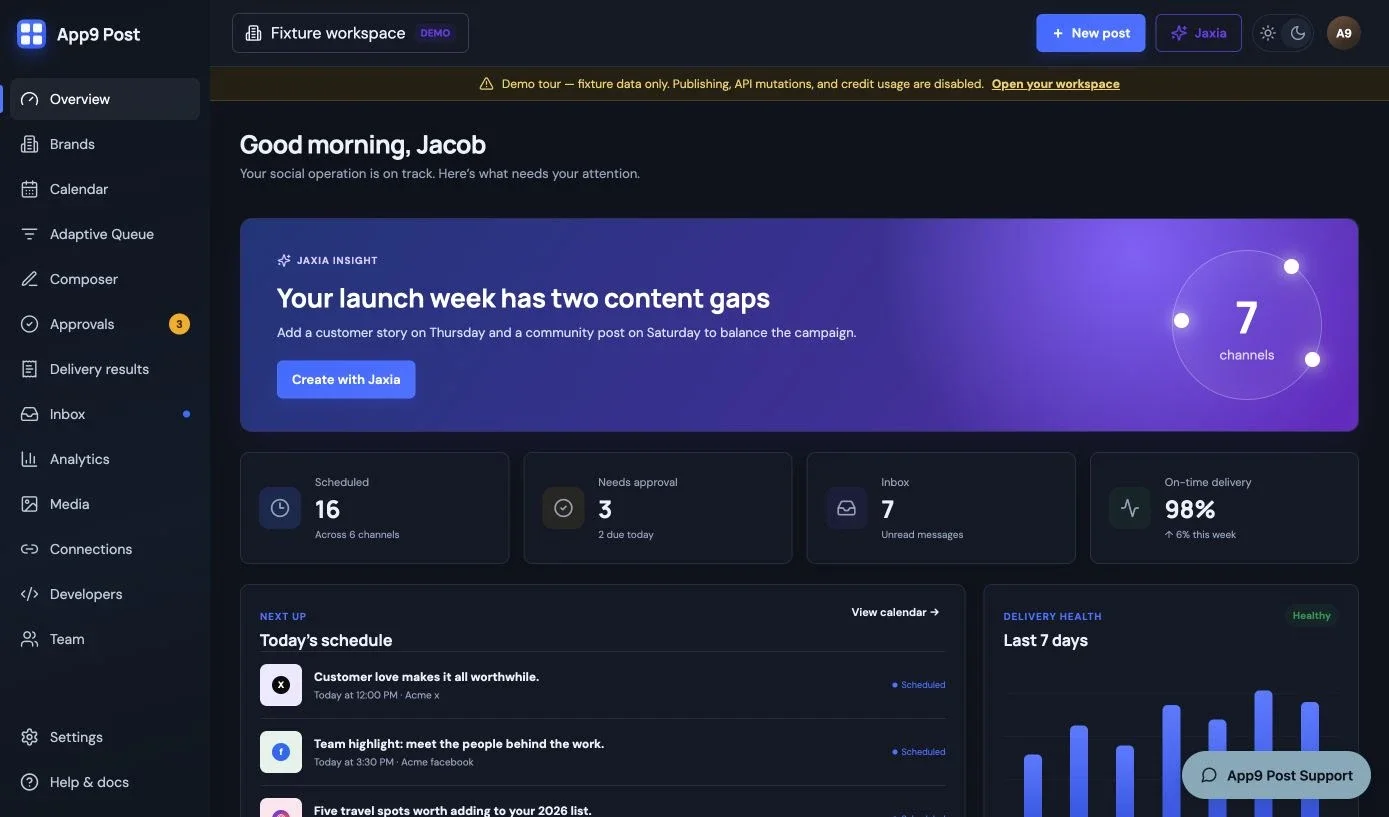
Task: Click the App9 Post logo icon
Action: click(x=32, y=34)
